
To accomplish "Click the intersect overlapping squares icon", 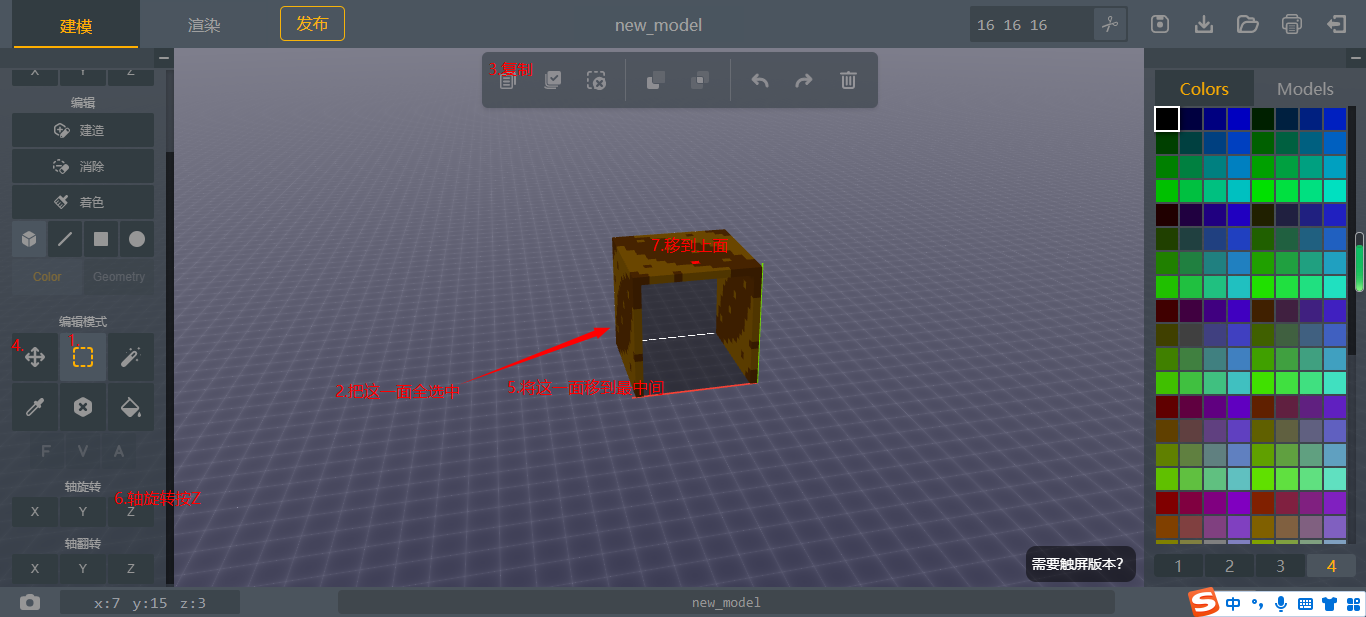I will (701, 81).
